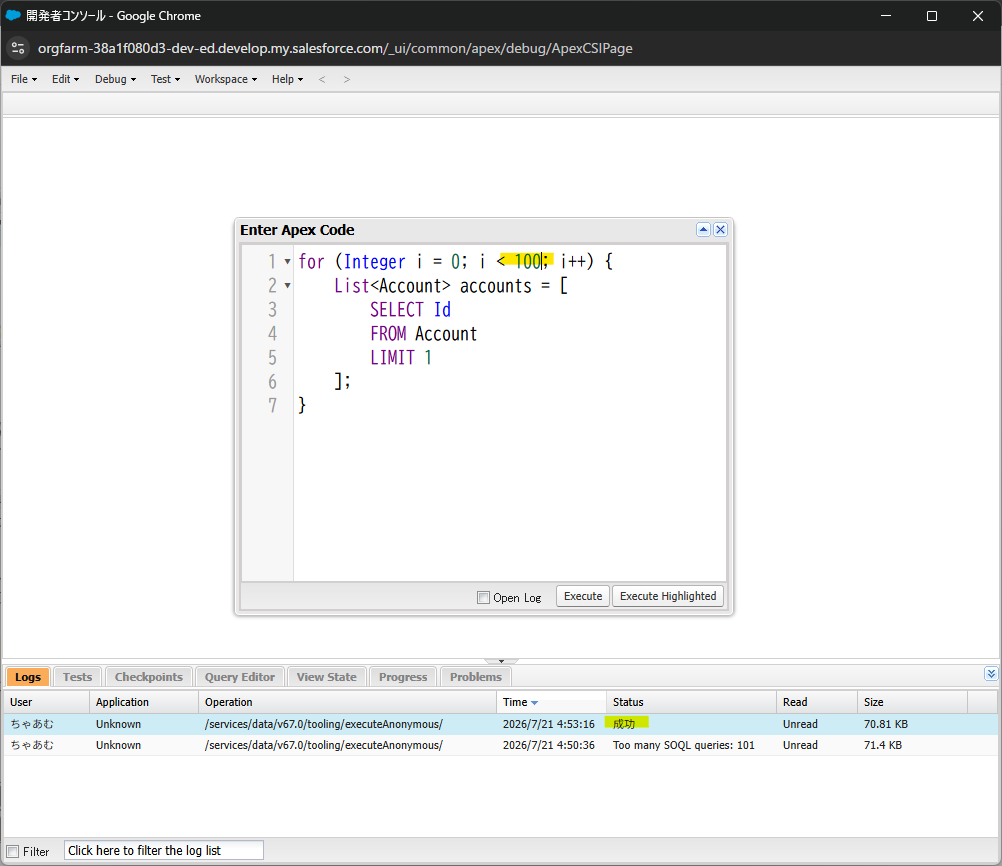1002x866 pixels.
Task: Click the 成功 status cell
Action: click(x=624, y=724)
